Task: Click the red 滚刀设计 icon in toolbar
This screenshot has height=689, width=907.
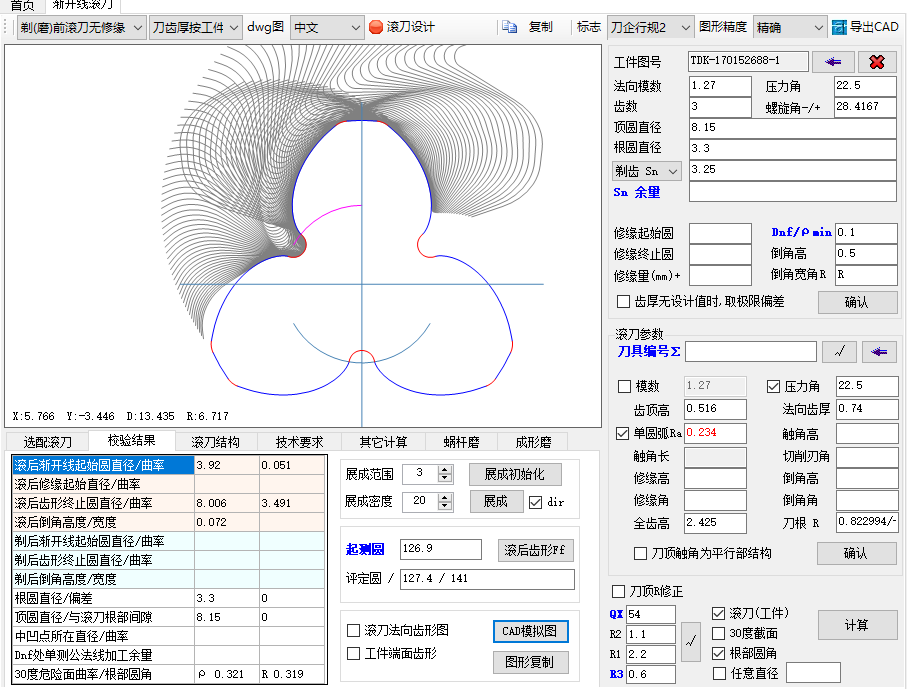Action: tap(376, 27)
